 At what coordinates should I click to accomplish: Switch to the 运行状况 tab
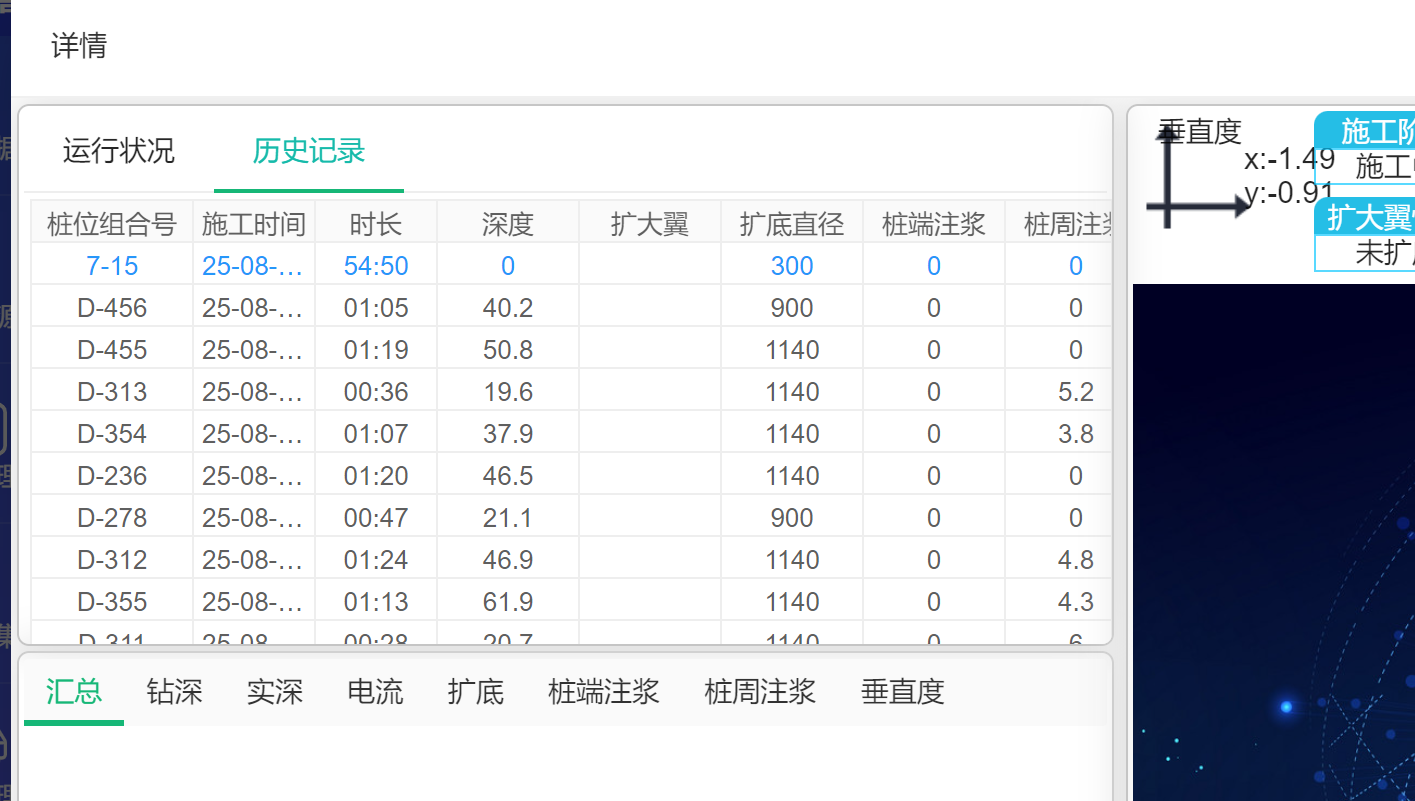tap(118, 151)
